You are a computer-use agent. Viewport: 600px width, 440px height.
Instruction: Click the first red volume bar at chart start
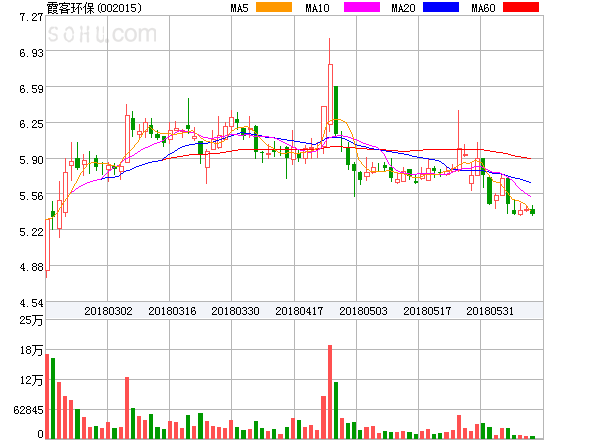[47, 396]
